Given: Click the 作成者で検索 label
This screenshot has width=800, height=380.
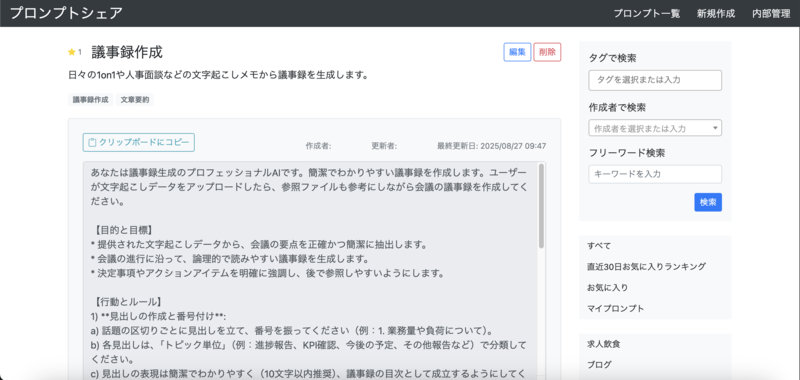Looking at the screenshot, I should click(617, 108).
